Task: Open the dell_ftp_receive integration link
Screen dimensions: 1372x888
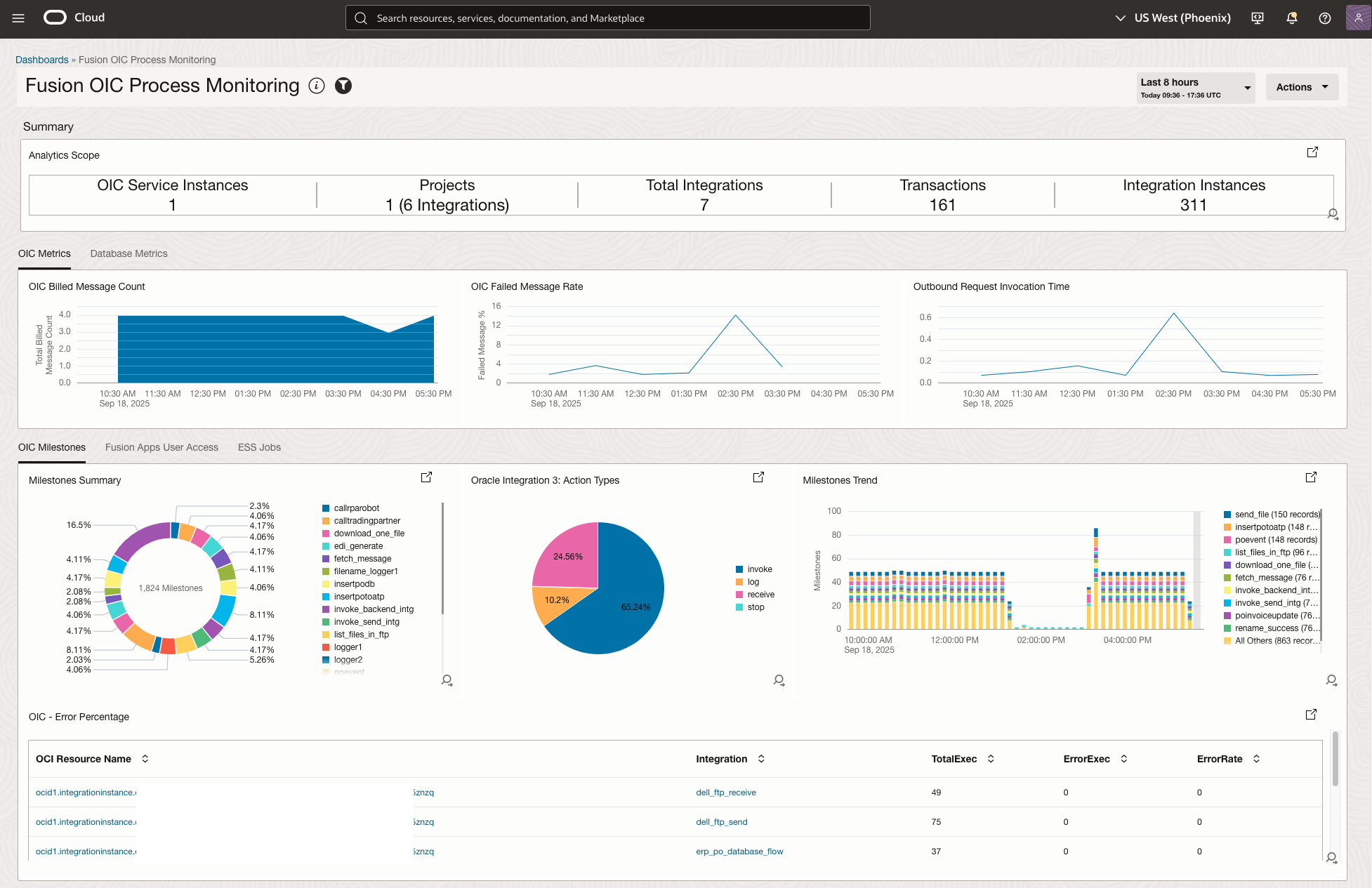Action: pos(726,792)
